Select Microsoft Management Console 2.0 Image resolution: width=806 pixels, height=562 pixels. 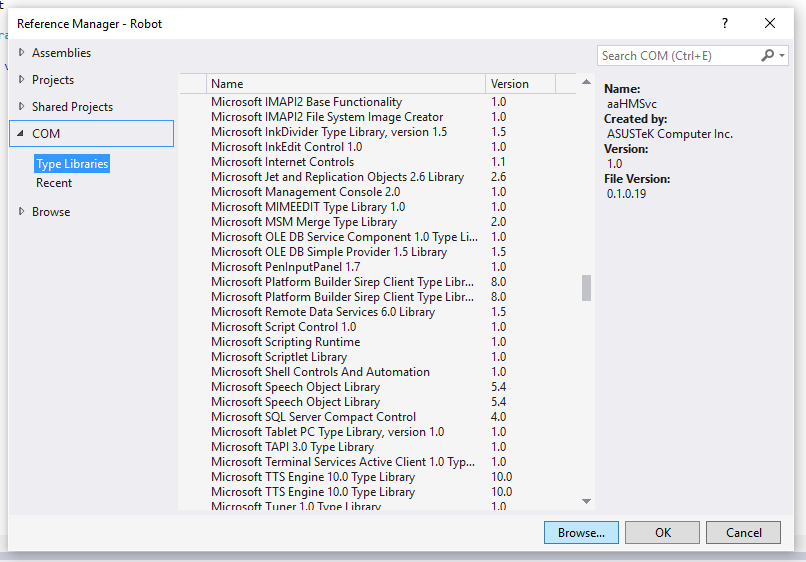pos(378,192)
